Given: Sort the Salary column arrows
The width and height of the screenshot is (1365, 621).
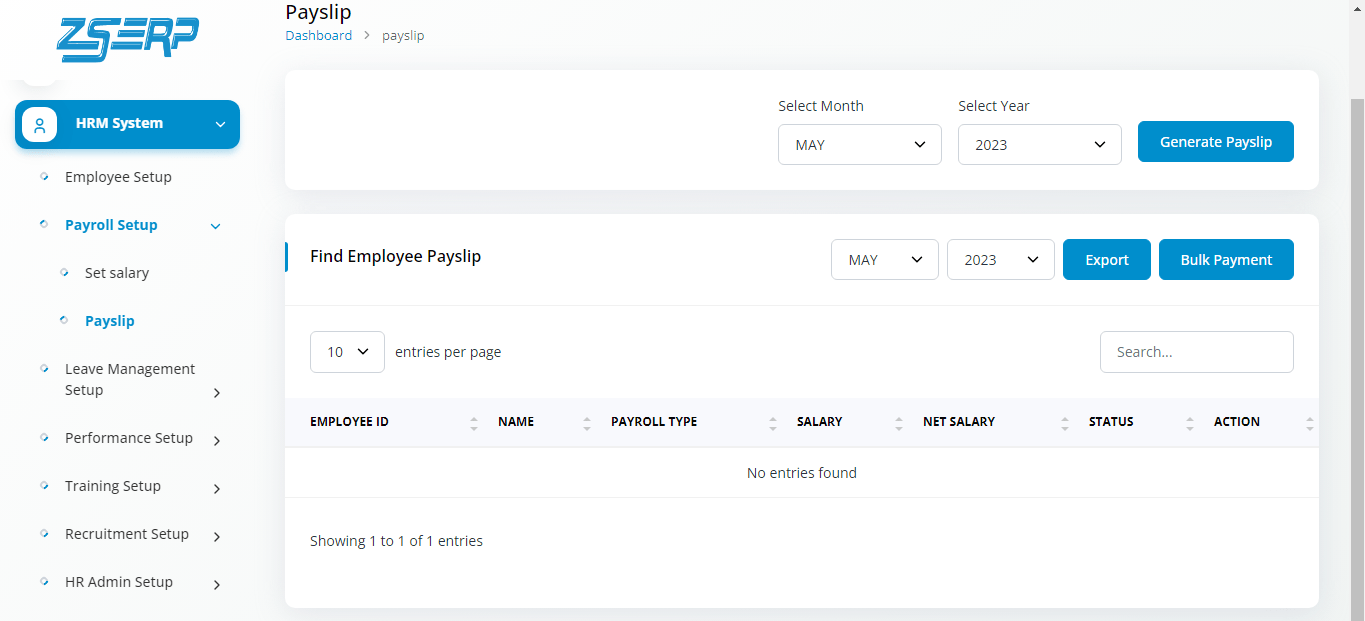Looking at the screenshot, I should [x=899, y=423].
